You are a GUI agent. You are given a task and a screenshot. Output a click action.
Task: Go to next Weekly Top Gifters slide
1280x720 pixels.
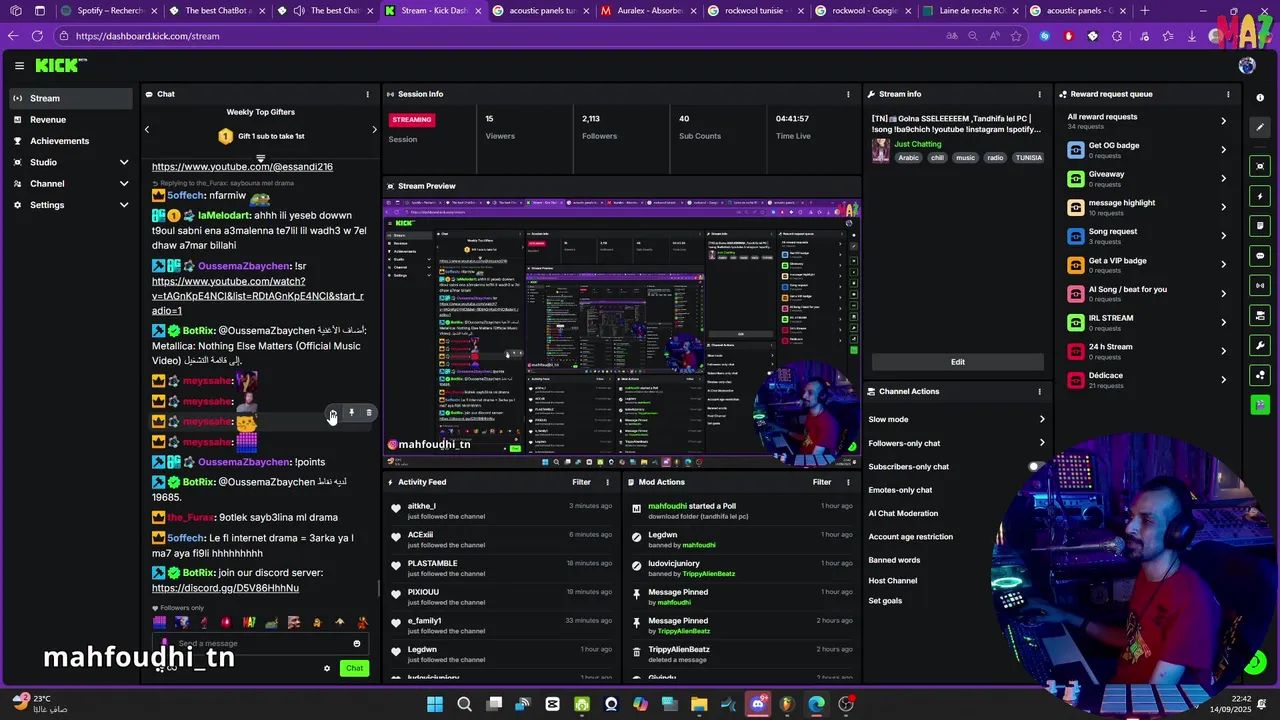point(375,129)
